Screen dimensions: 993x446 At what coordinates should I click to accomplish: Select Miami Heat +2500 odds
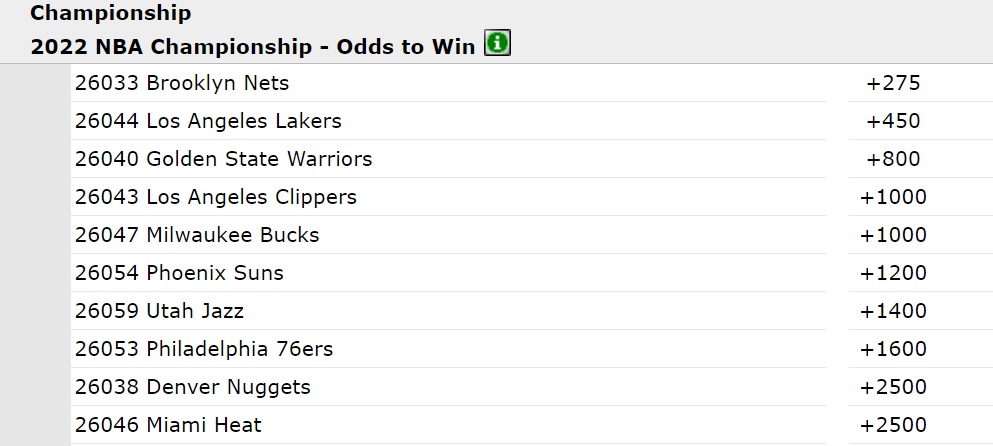coord(893,425)
